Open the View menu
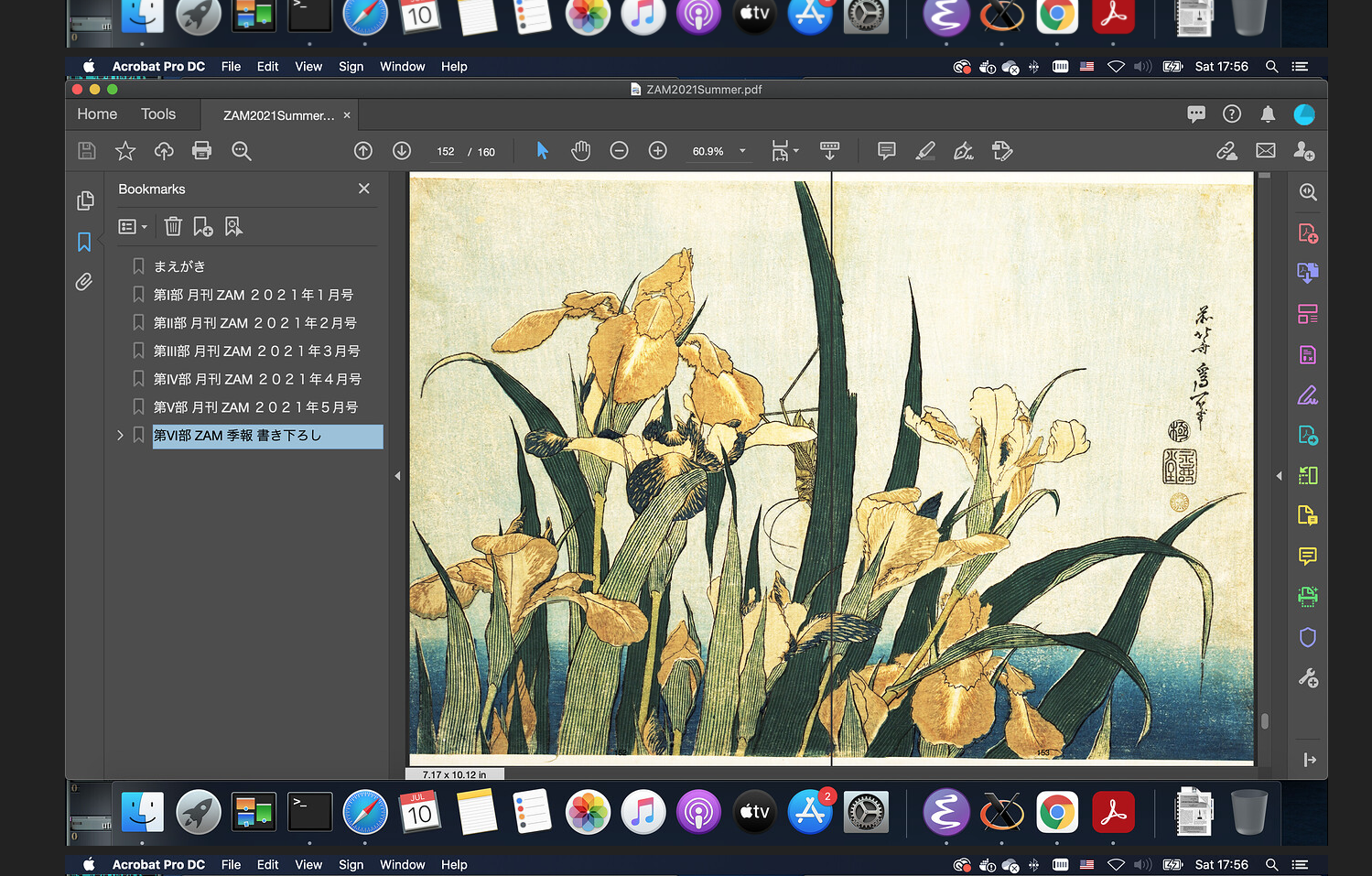The height and width of the screenshot is (876, 1372). point(308,67)
